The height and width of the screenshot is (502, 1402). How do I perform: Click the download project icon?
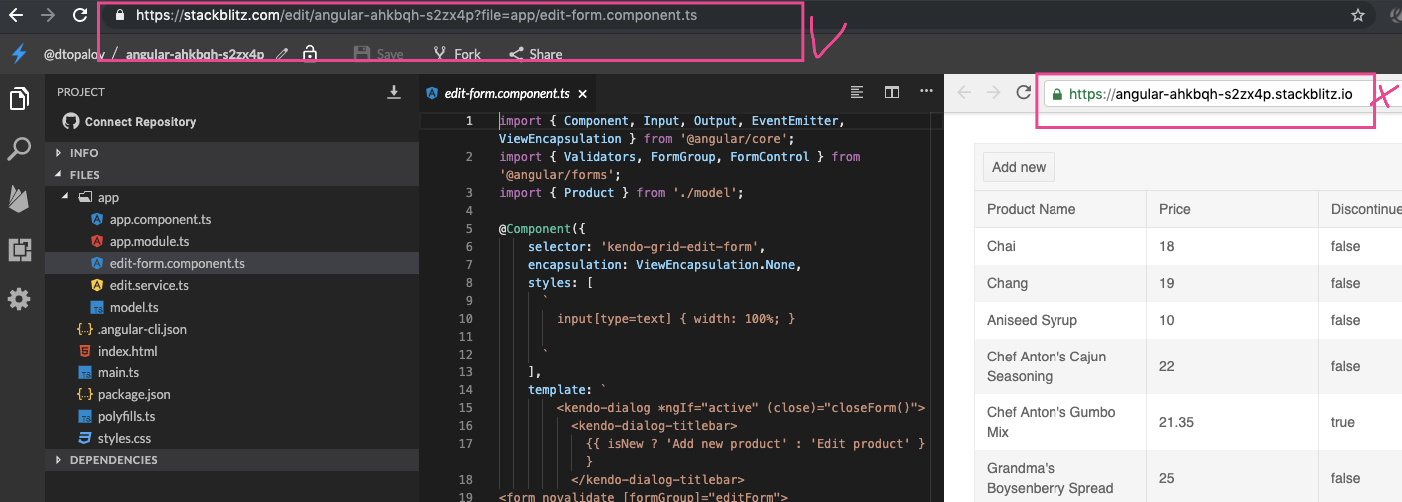click(394, 92)
